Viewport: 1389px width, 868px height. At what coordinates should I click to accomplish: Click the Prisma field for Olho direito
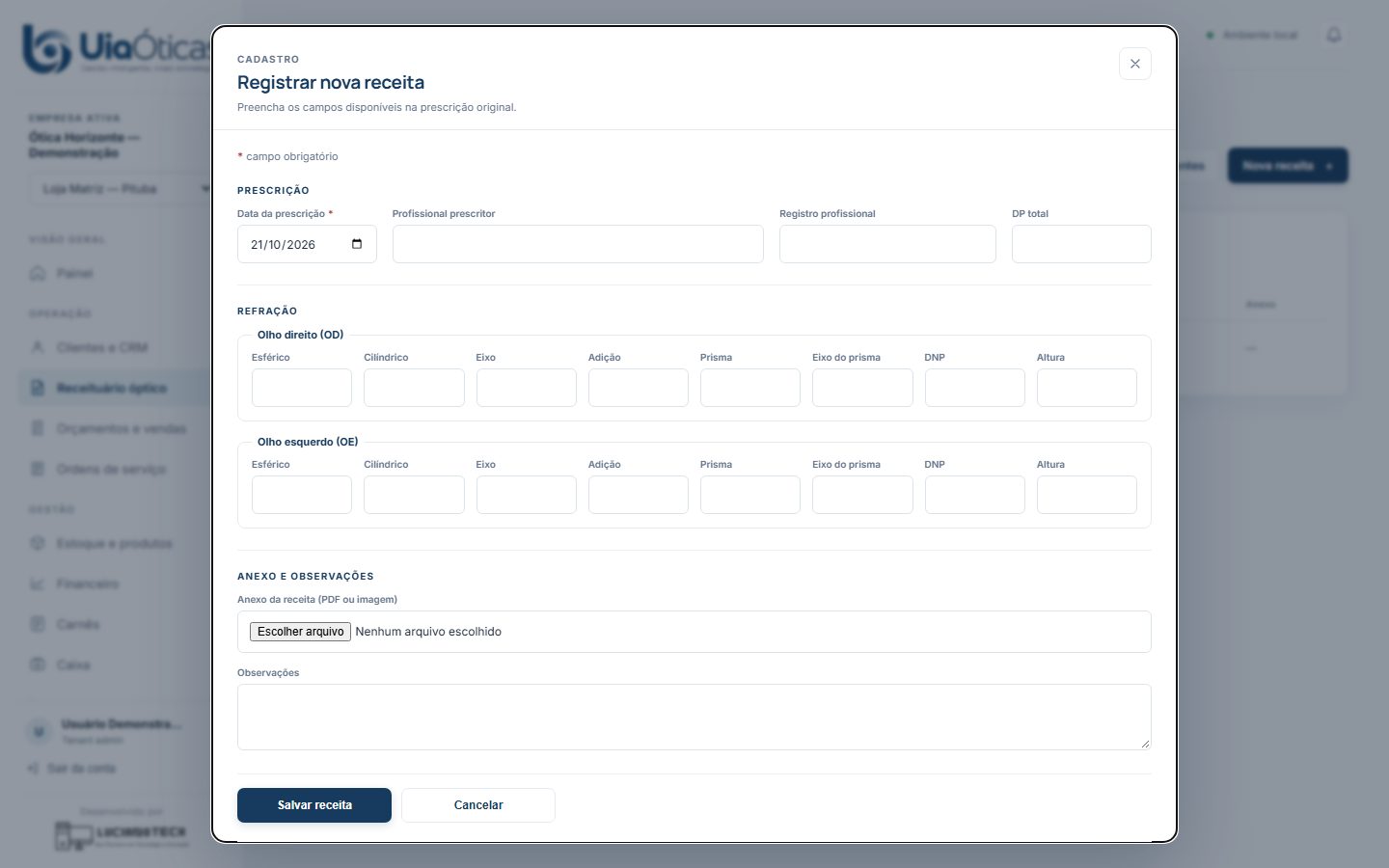(750, 388)
